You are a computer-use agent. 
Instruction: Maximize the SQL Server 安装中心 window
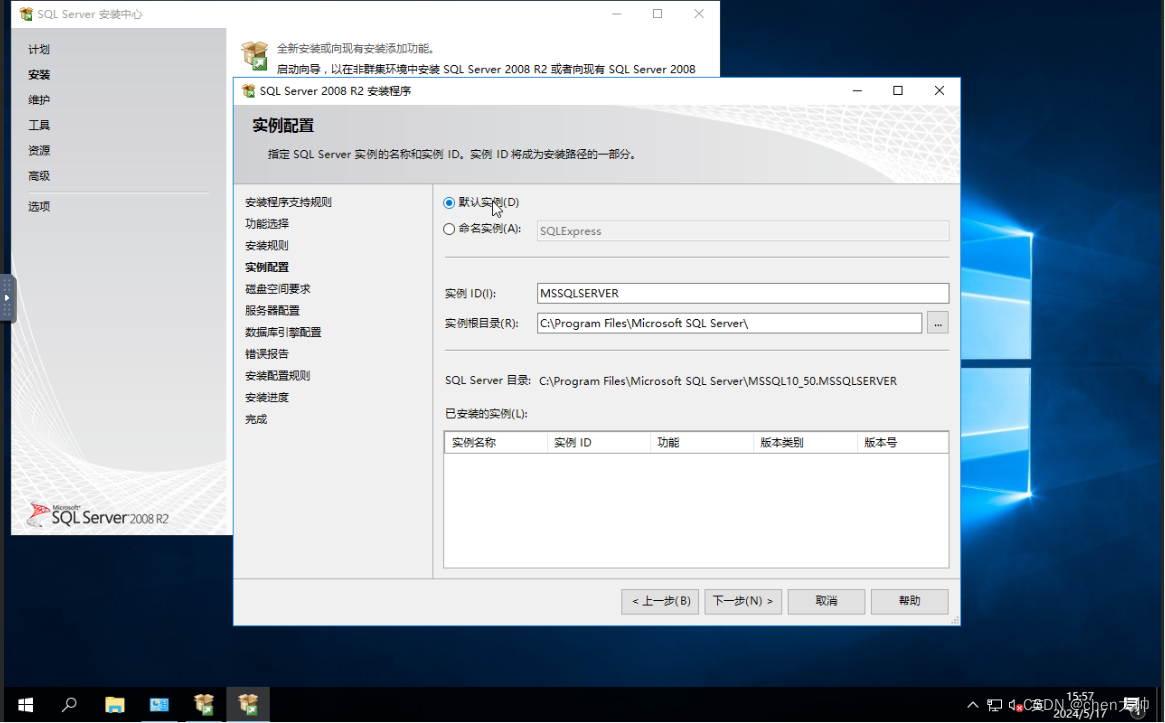tap(658, 14)
